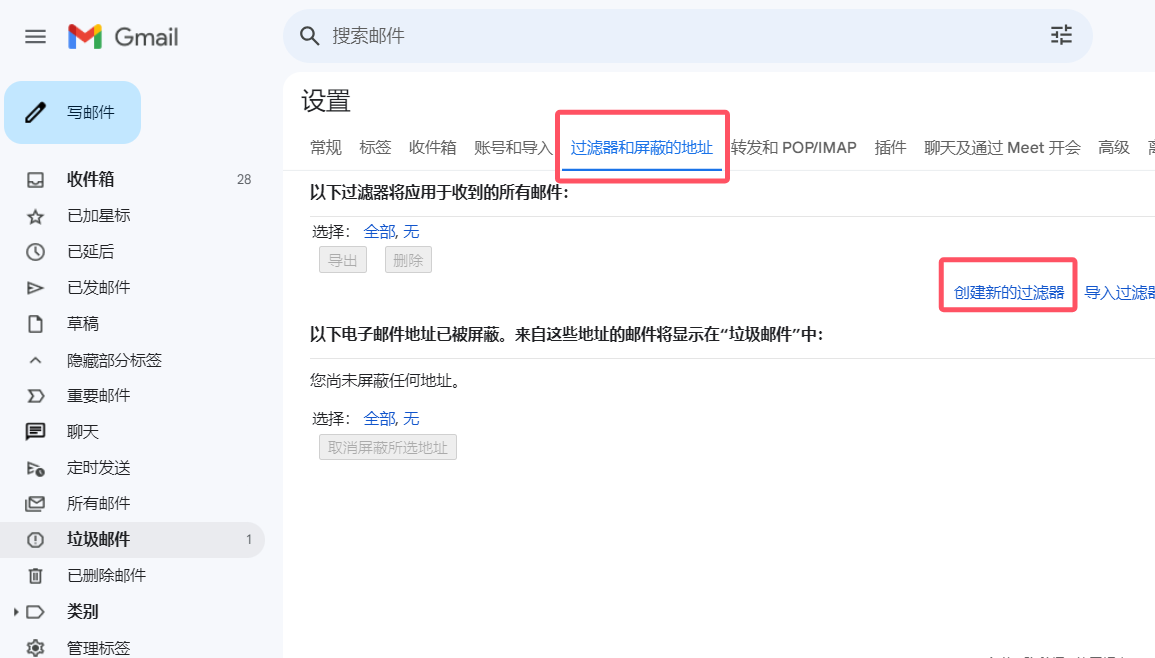Viewport: 1155px width, 658px height.
Task: Open 已延后 snoozed clock icon
Action: pos(35,252)
